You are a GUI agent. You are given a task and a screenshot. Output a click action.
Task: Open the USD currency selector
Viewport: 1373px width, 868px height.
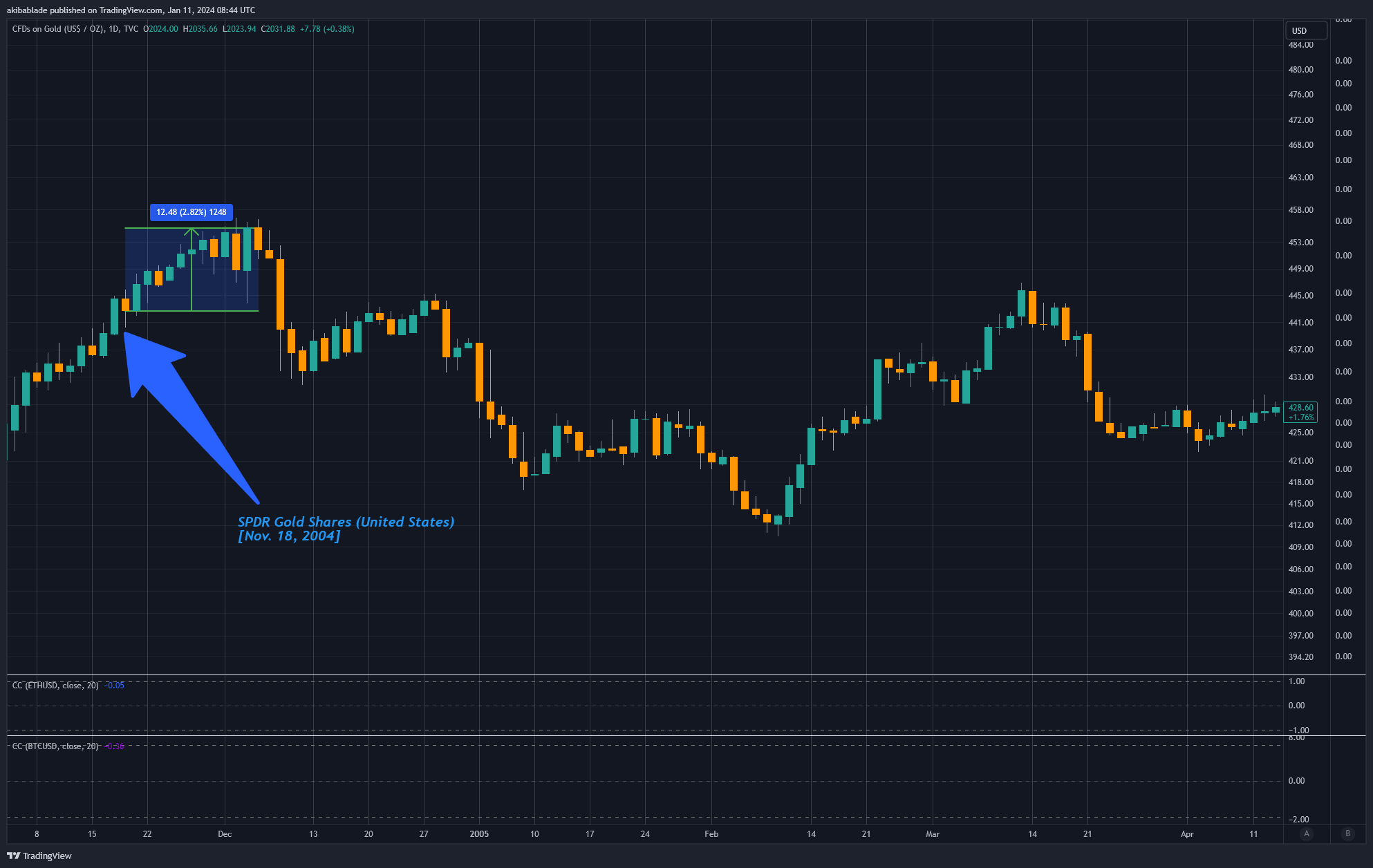1305,30
